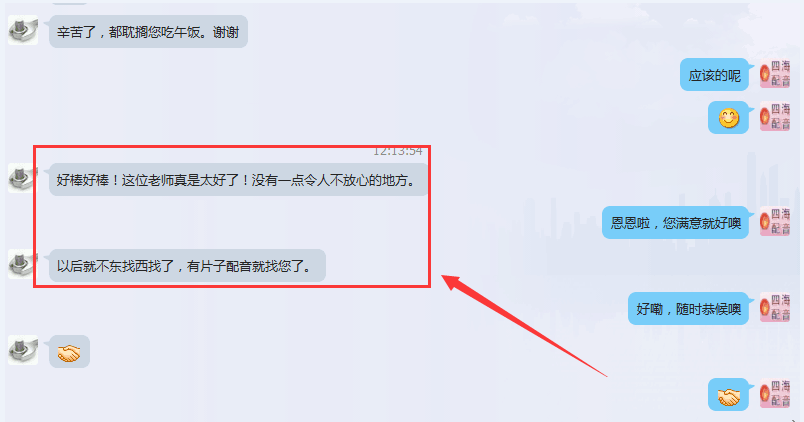This screenshot has height=422, width=804.
Task: Select the handshake emoji in the grey bubble
Action: point(69,352)
